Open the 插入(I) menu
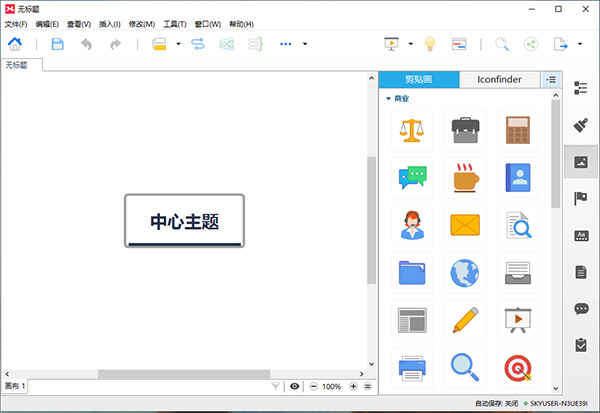The height and width of the screenshot is (413, 600). coord(110,23)
